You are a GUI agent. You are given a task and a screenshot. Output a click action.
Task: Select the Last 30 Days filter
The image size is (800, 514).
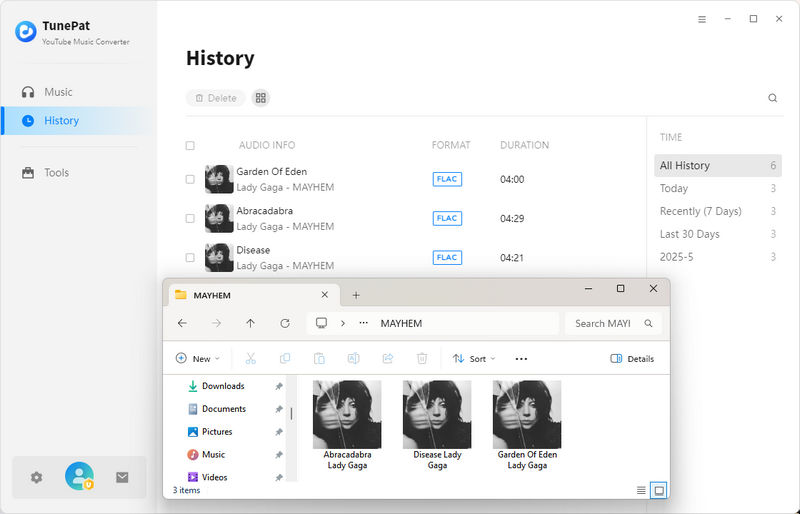717,234
